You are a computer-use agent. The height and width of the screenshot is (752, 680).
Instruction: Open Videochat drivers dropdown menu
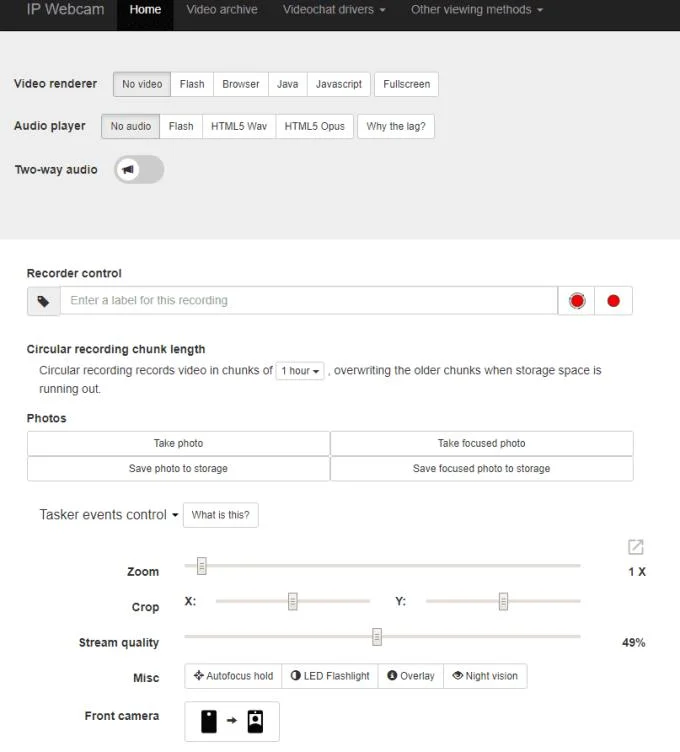[334, 10]
